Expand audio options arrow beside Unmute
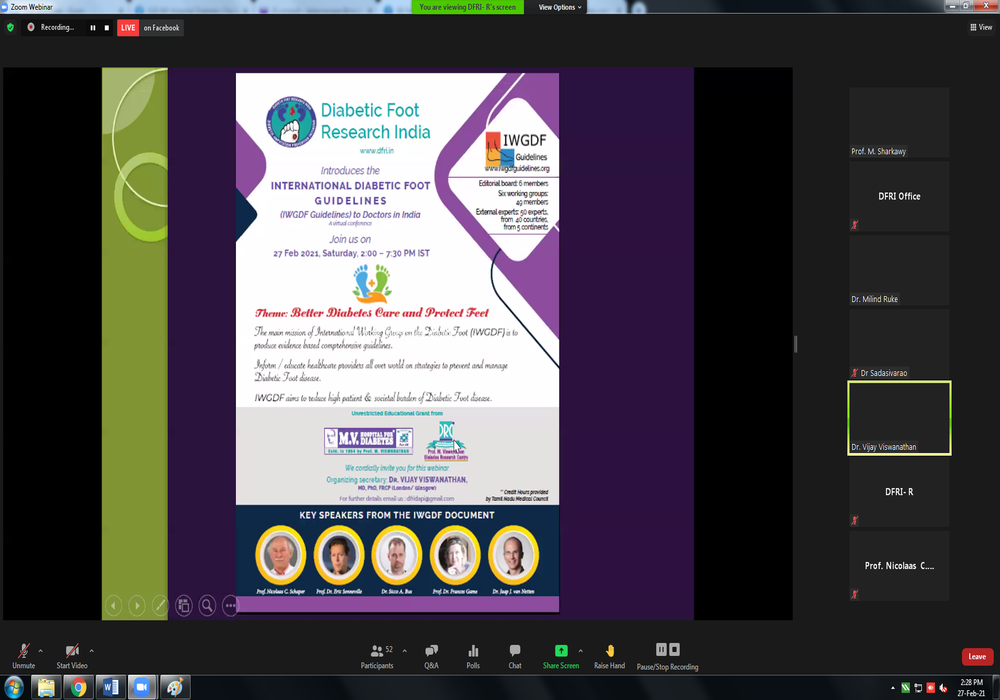The width and height of the screenshot is (1000, 700). (41, 650)
